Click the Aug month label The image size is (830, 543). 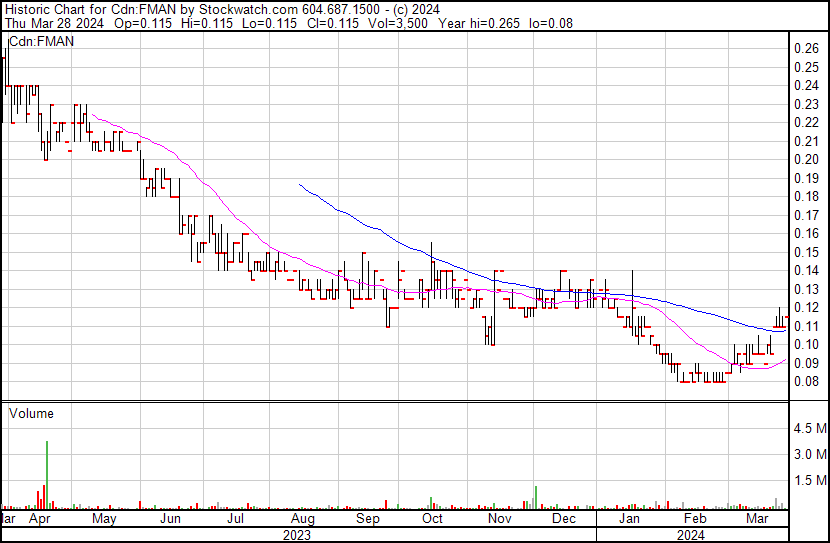coord(303,519)
